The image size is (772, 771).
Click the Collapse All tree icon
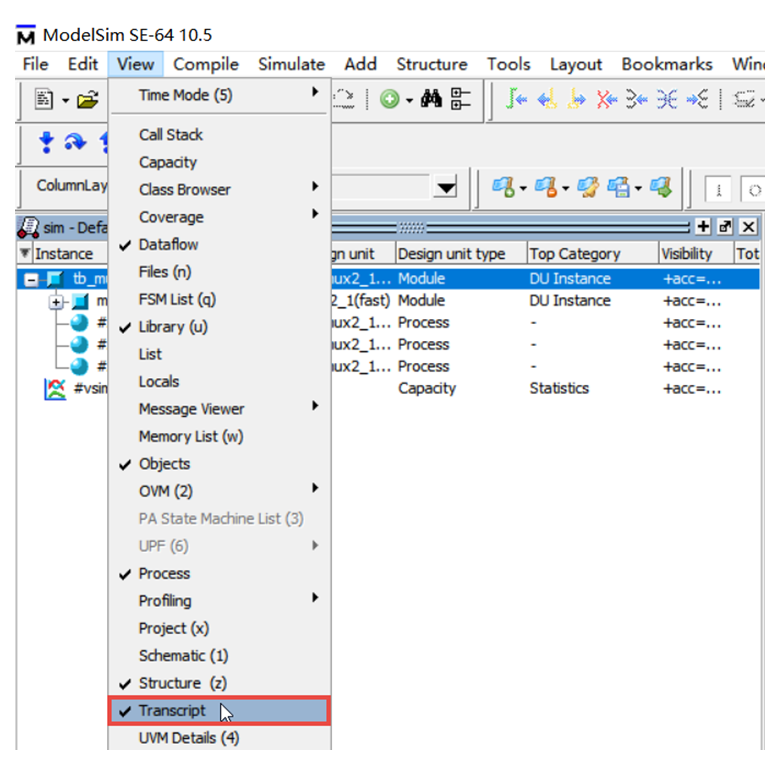point(461,99)
